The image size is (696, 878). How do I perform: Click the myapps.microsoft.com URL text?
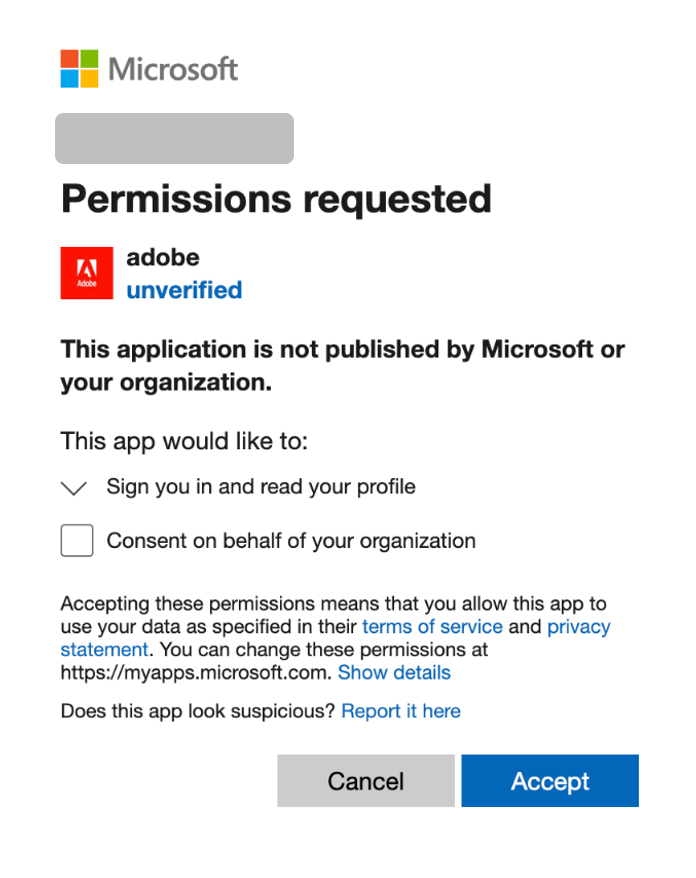195,672
